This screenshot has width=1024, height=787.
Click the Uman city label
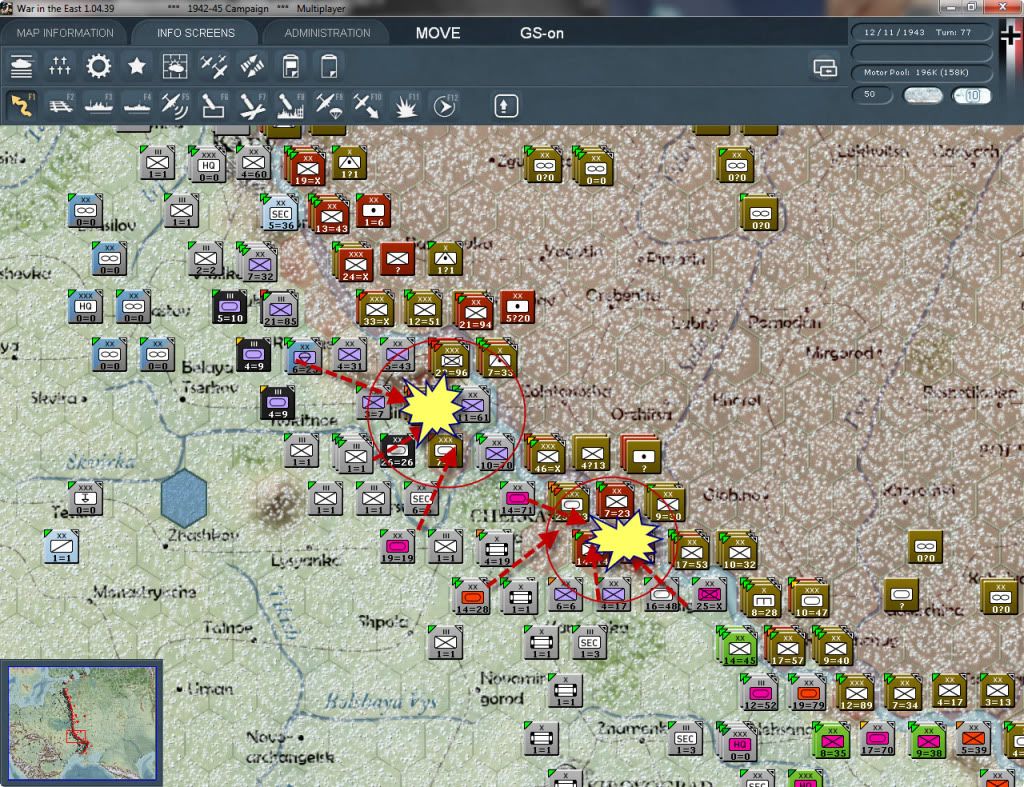[x=210, y=688]
